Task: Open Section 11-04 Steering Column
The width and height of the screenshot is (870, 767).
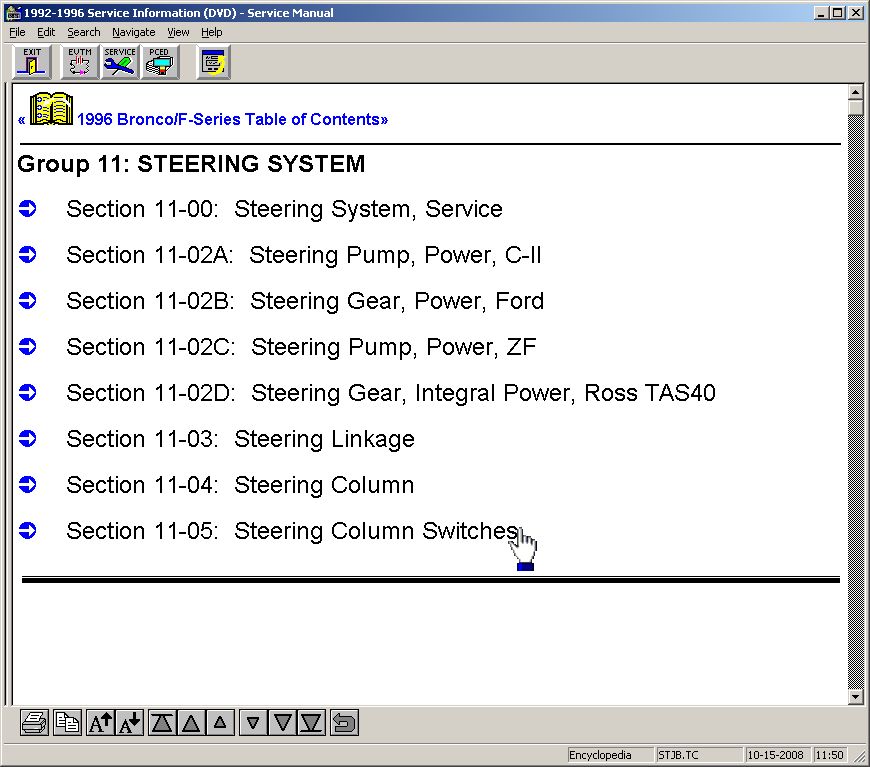Action: (240, 486)
